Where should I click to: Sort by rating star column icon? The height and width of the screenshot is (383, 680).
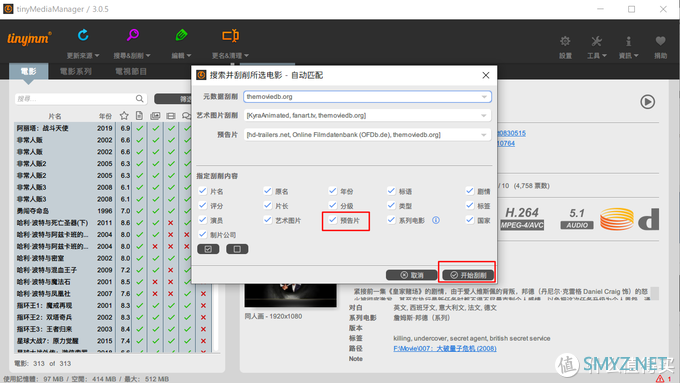[124, 116]
